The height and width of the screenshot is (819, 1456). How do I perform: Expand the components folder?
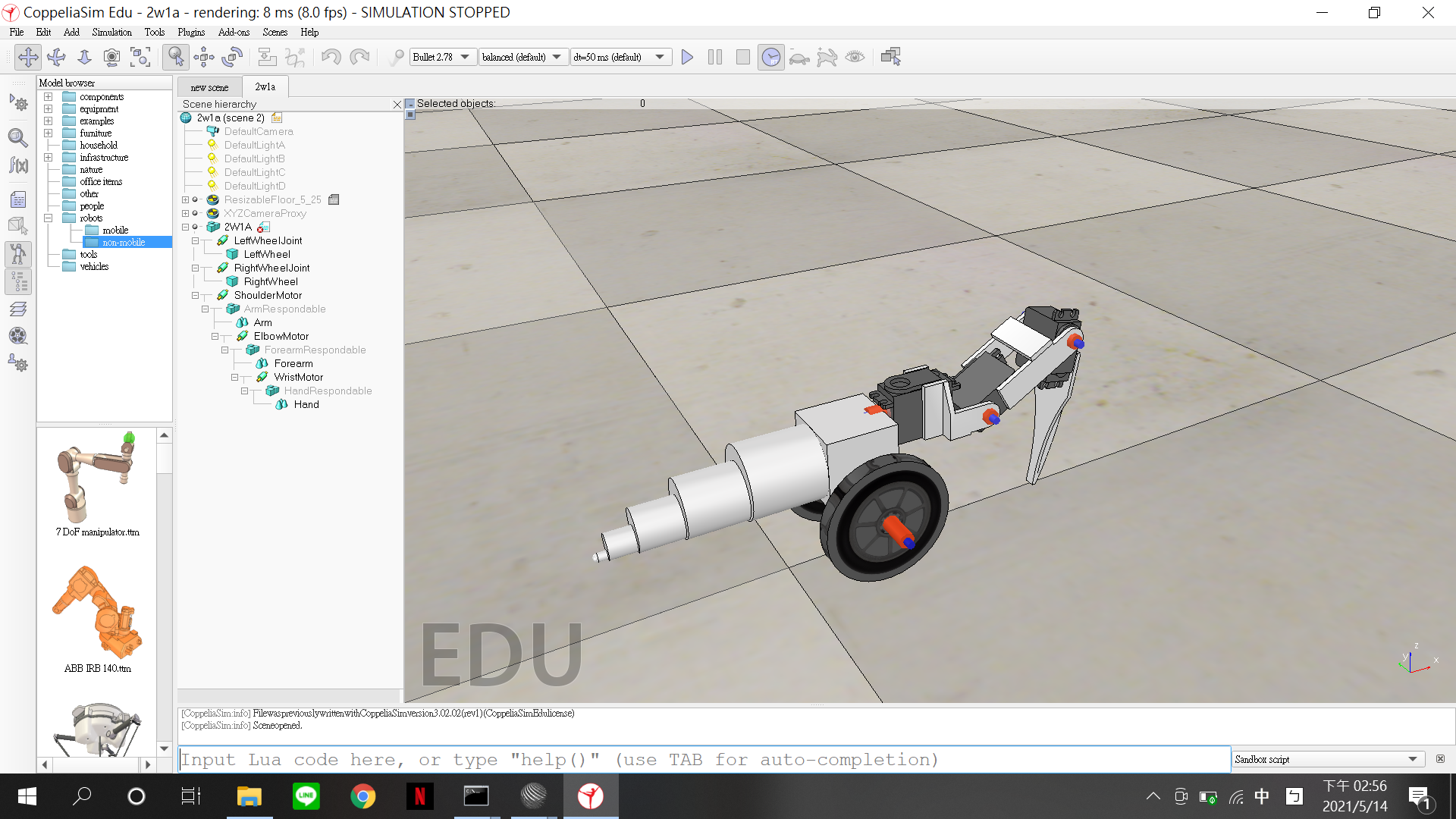(x=48, y=96)
